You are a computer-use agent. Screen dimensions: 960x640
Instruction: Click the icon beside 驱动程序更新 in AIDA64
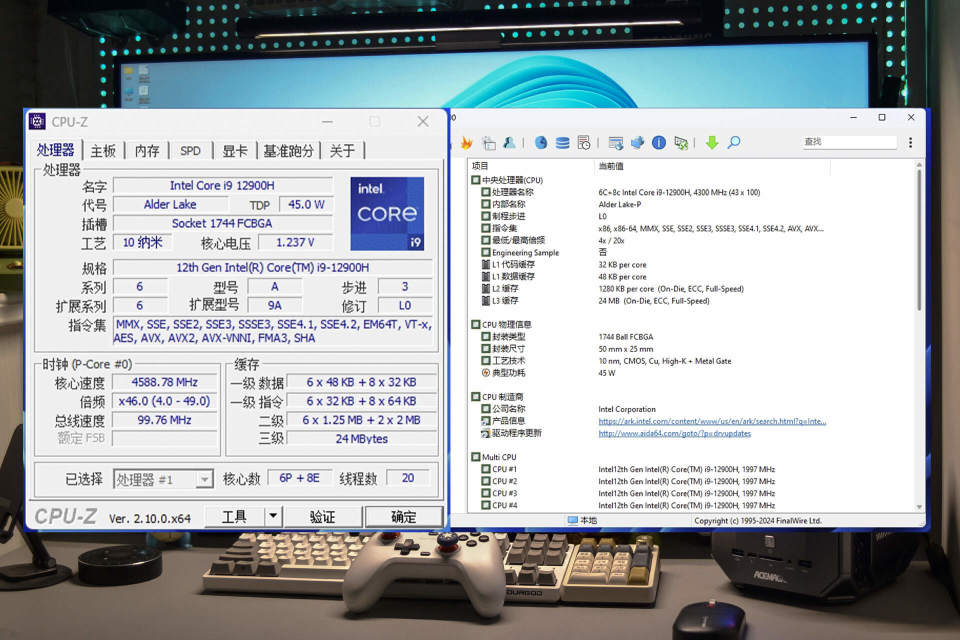pos(486,433)
